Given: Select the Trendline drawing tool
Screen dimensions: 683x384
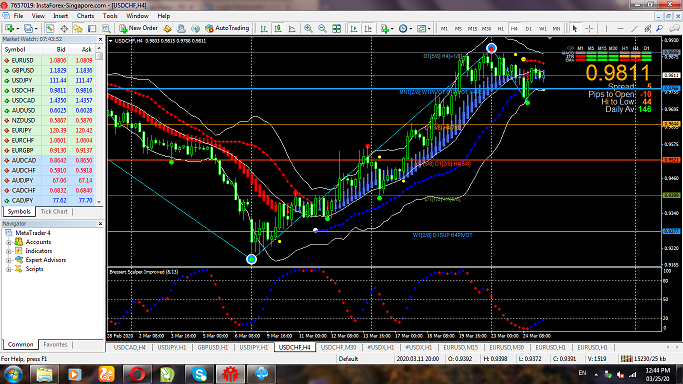Looking at the screenshot, I should tap(634, 28).
